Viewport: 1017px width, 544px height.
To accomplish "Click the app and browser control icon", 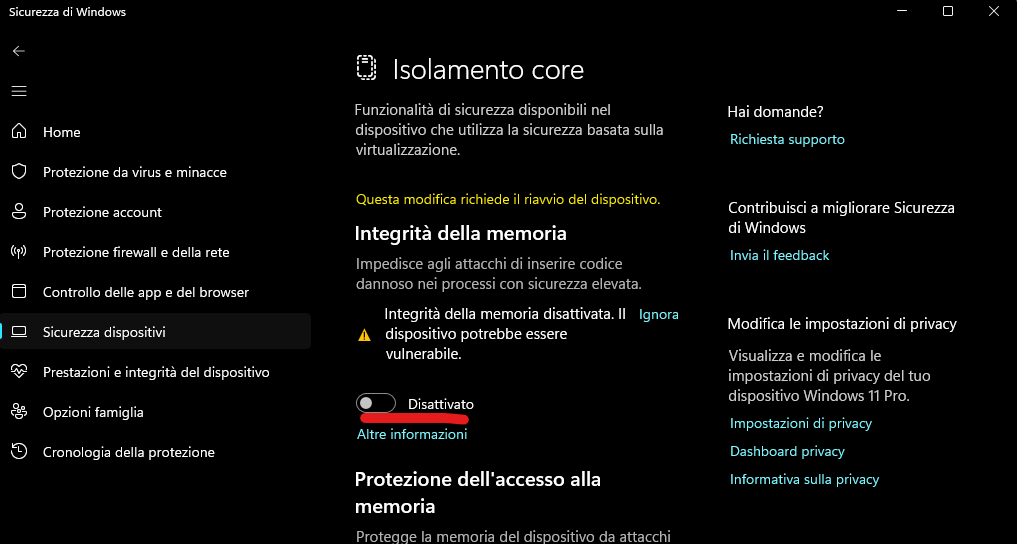I will (x=19, y=292).
